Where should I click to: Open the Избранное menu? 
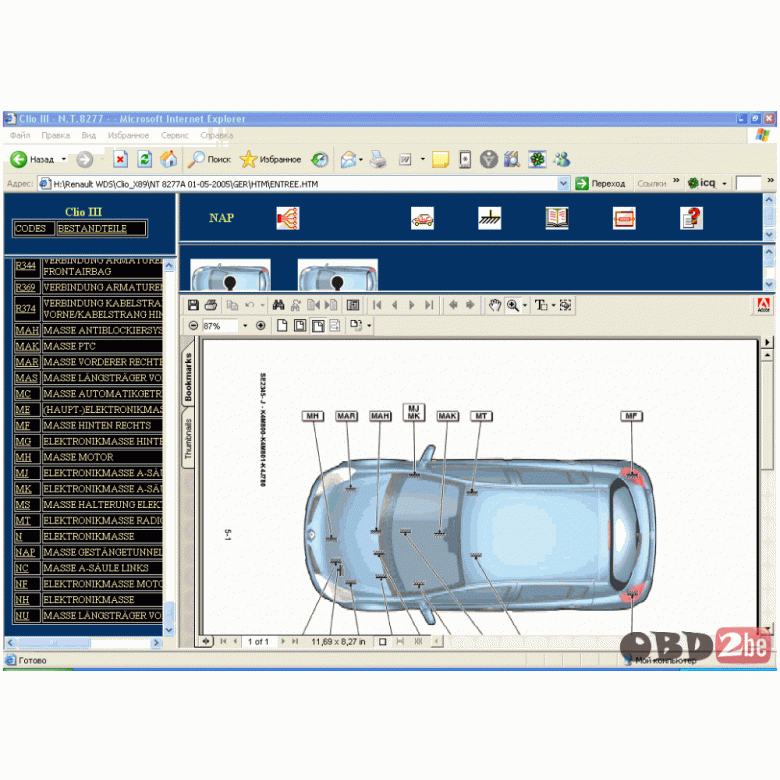(x=128, y=135)
